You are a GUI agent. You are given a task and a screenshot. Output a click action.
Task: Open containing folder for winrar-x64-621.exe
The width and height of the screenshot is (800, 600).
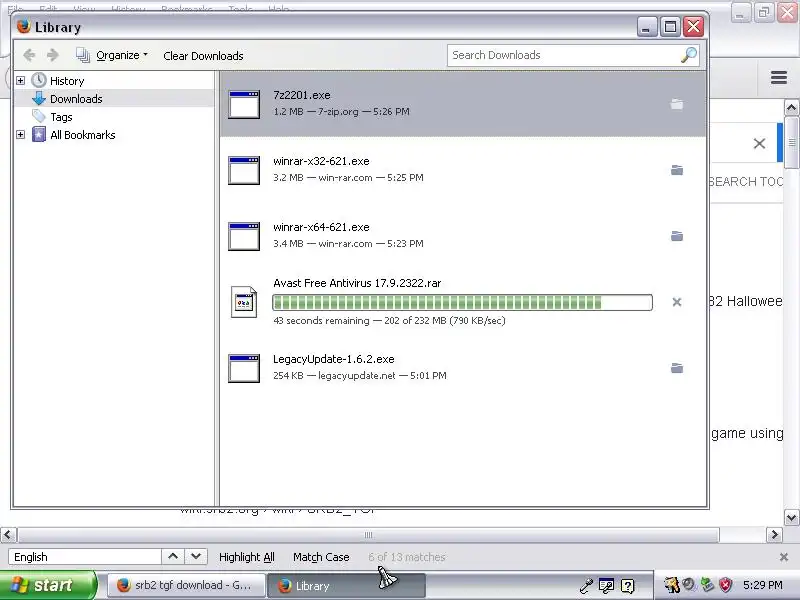(677, 236)
